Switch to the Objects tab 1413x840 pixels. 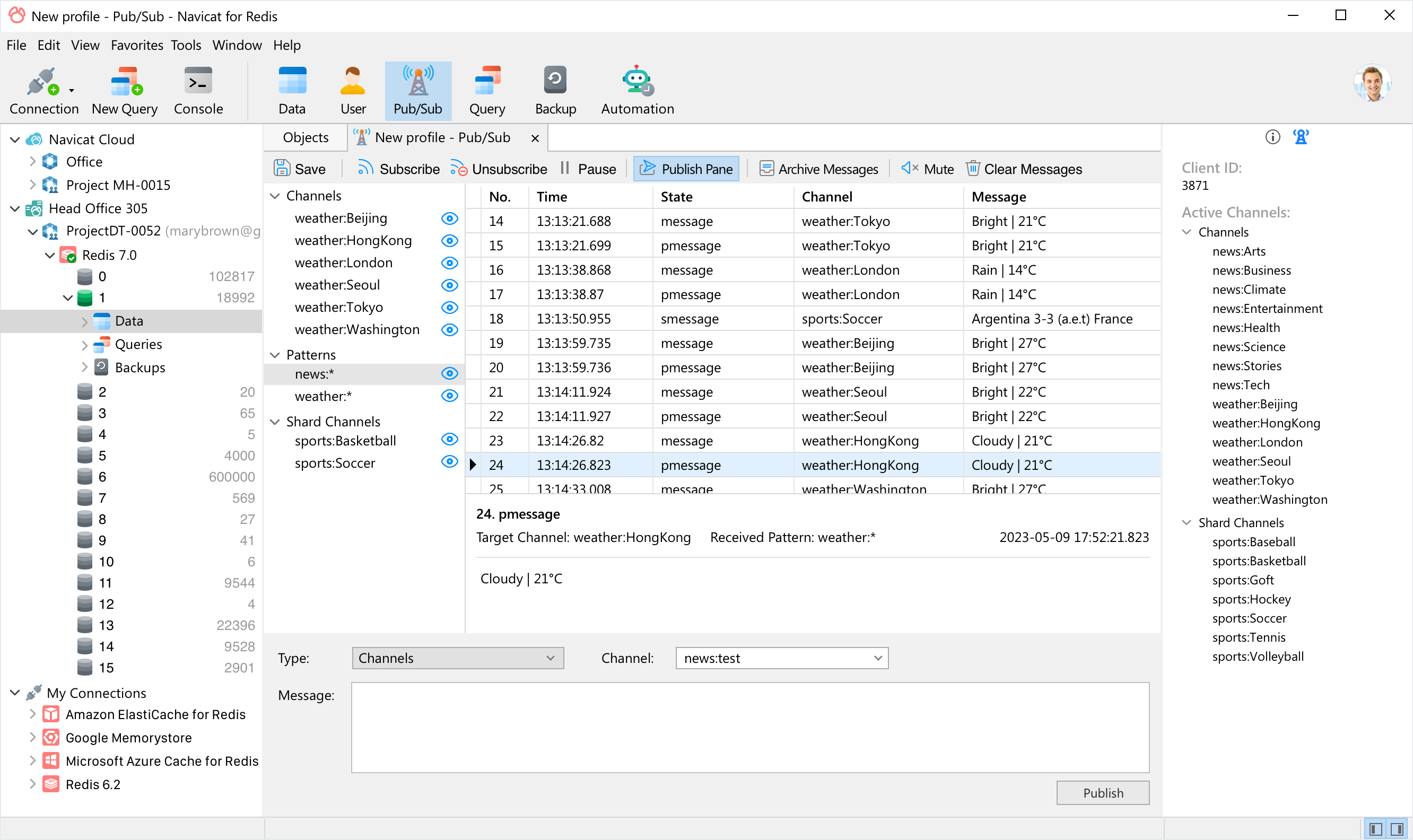[306, 137]
